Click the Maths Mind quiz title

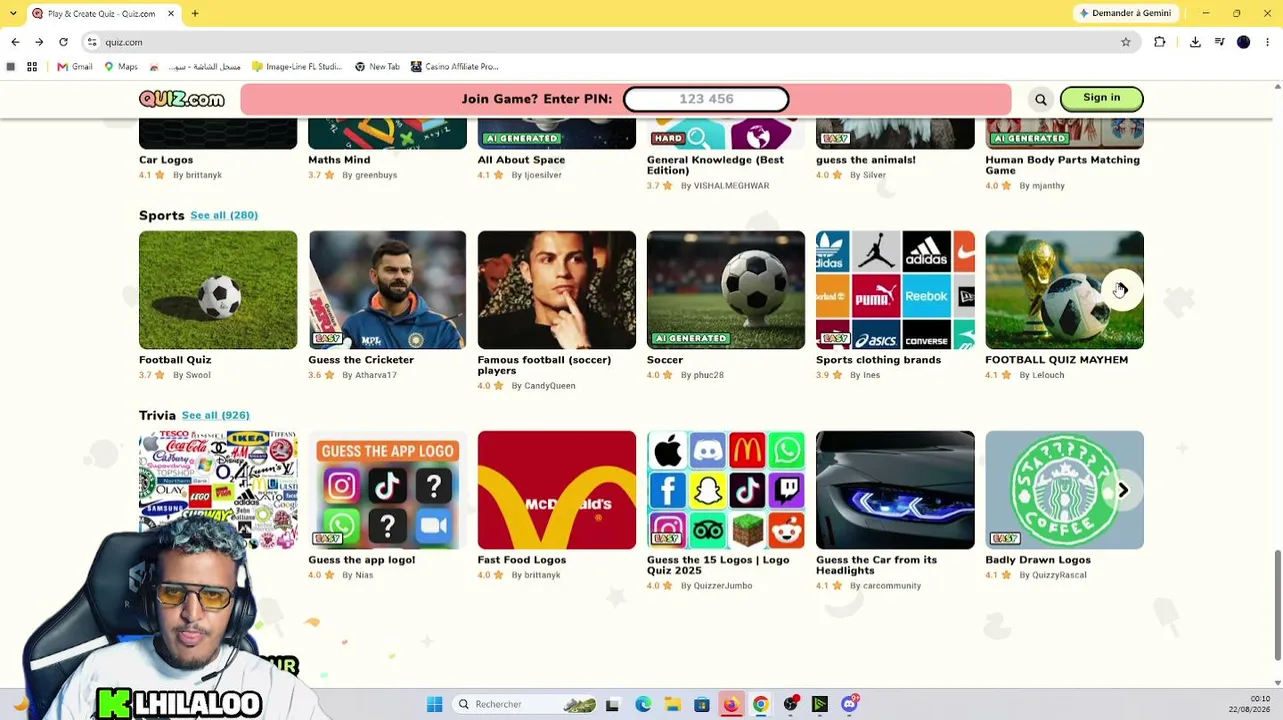point(339,160)
